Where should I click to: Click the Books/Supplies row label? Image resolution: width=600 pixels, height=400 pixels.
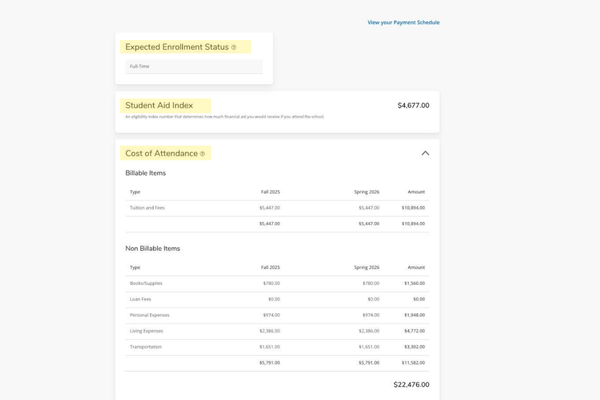pos(146,283)
